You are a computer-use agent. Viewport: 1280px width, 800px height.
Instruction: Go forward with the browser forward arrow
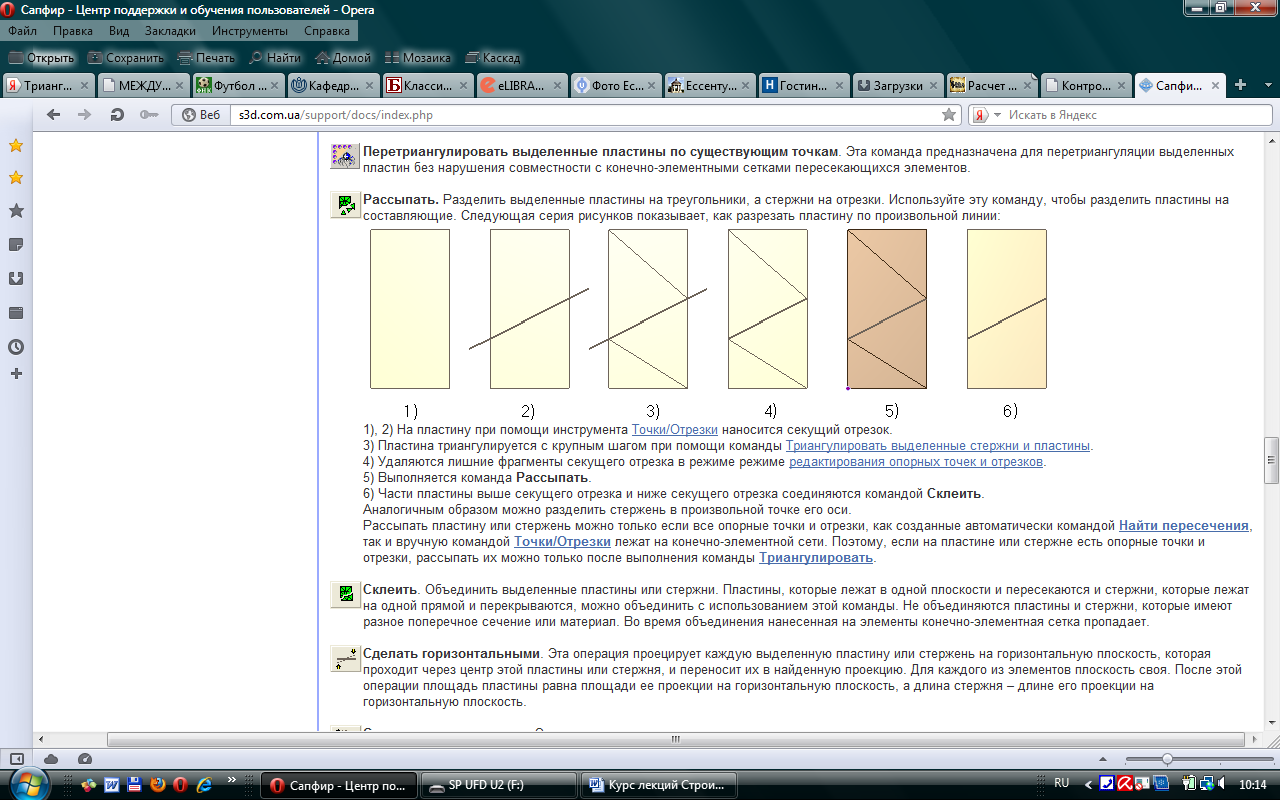[85, 115]
